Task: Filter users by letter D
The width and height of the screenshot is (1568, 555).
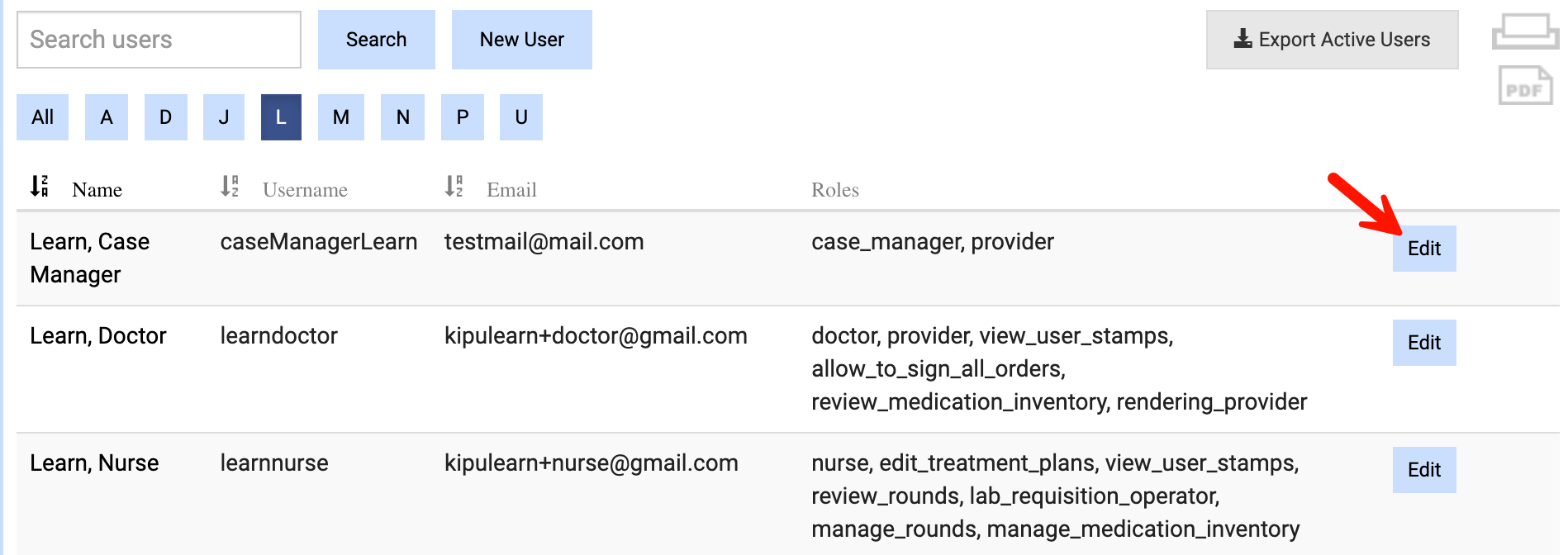Action: (x=166, y=117)
